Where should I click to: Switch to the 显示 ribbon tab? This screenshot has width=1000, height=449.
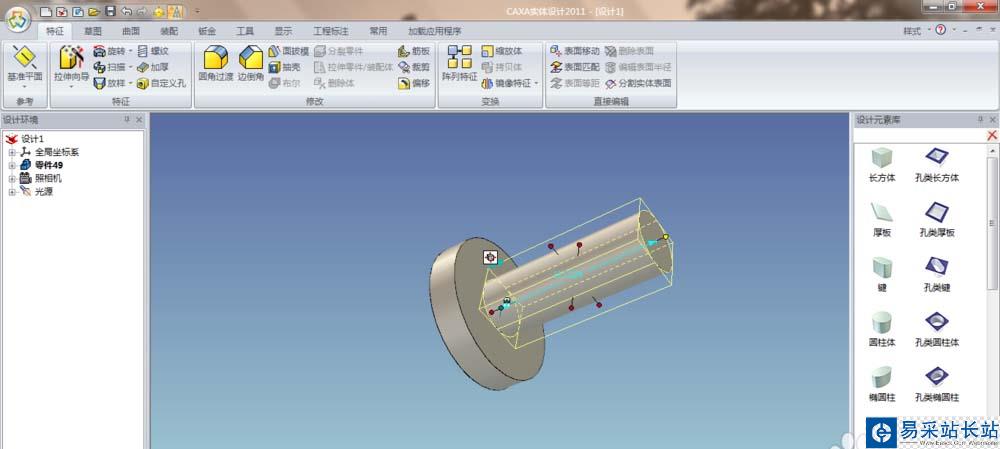(284, 31)
